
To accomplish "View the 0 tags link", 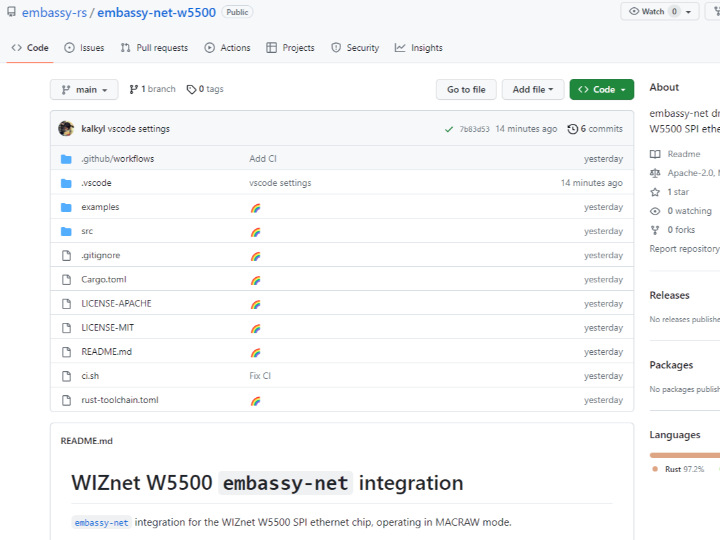I will (205, 89).
